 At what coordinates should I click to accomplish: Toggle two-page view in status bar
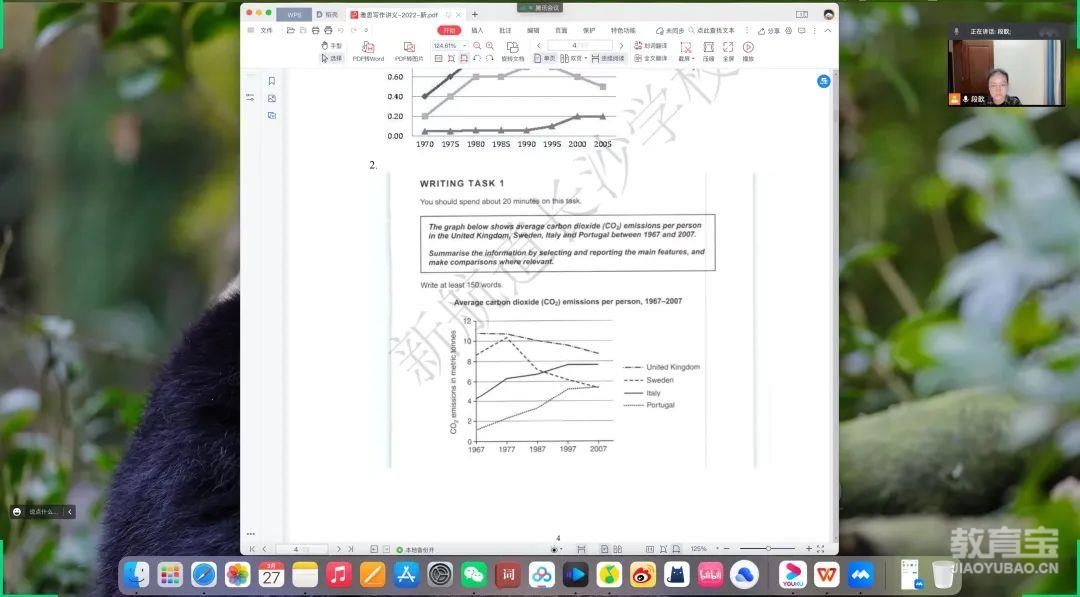coord(617,549)
